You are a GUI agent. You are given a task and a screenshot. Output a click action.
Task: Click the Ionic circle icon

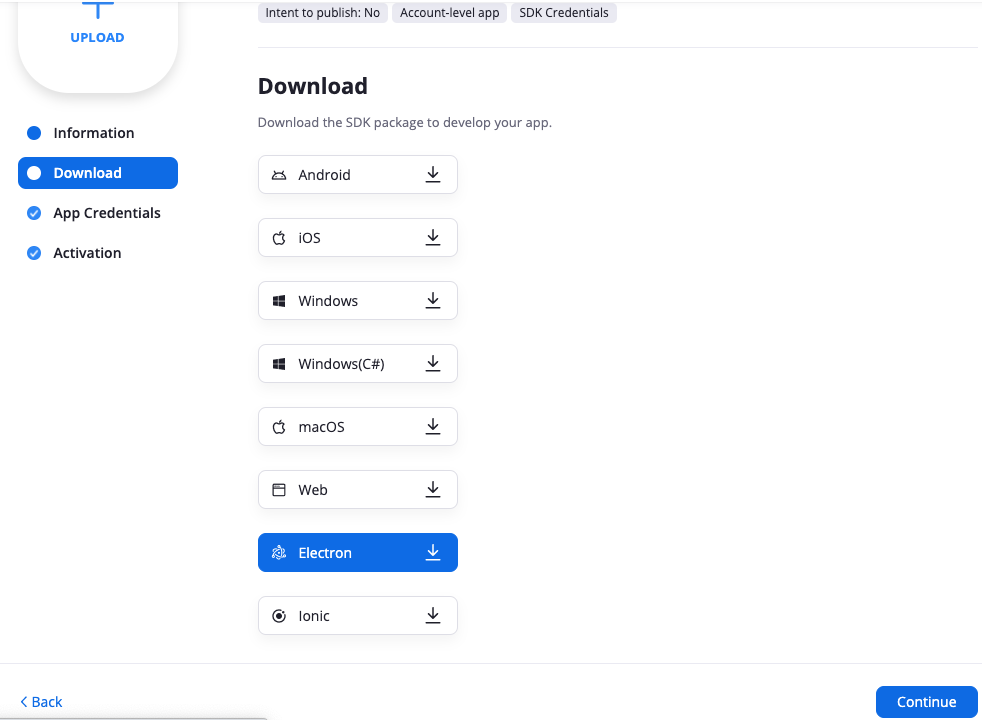click(x=279, y=616)
